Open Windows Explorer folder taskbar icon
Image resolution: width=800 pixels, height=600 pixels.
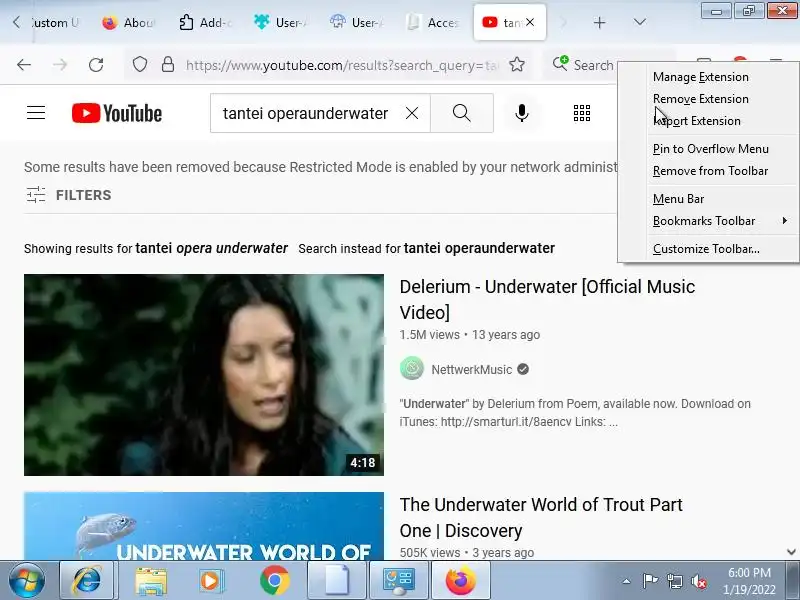click(x=150, y=580)
